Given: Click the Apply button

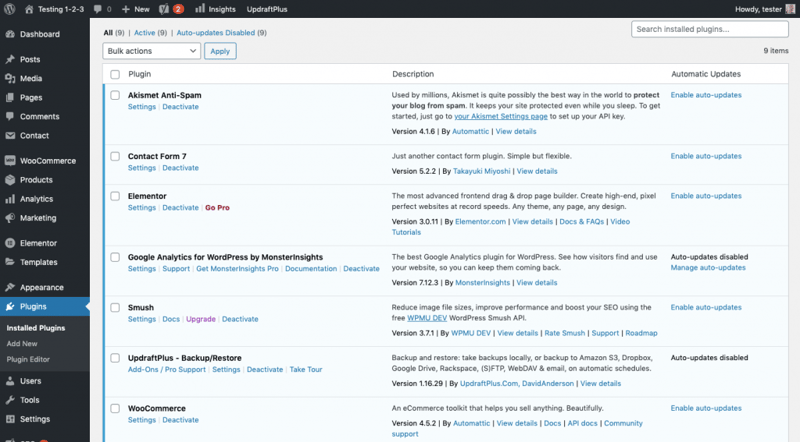Looking at the screenshot, I should click(220, 51).
